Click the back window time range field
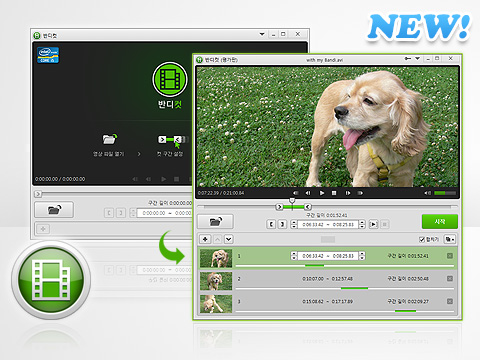The image size is (480, 360). pyautogui.click(x=165, y=213)
